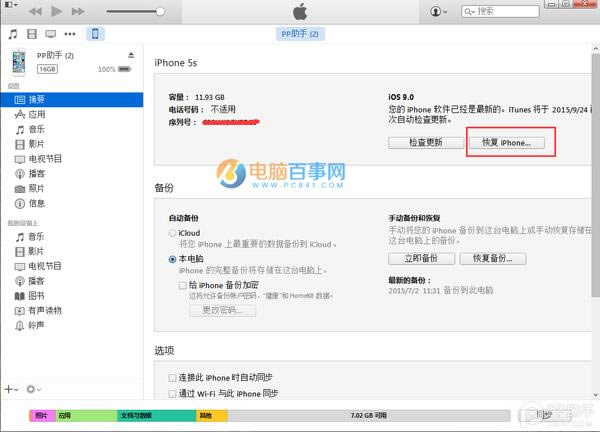This screenshot has height=432, width=600.
Task: Open the account user dropdown
Action: coord(439,11)
